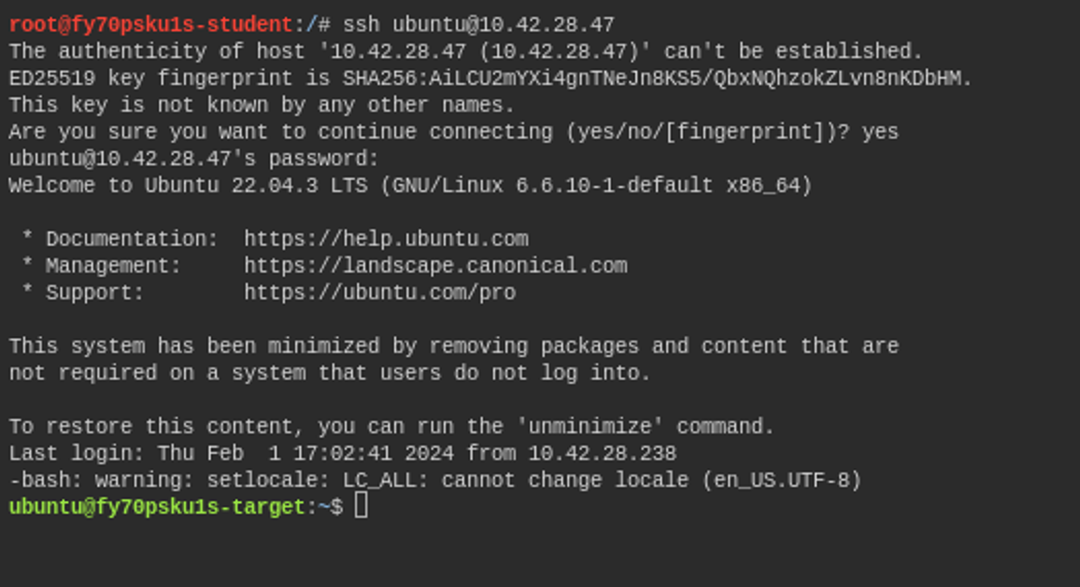Click the https://help.ubuntu.com documentation link
This screenshot has width=1080, height=587.
coord(386,238)
